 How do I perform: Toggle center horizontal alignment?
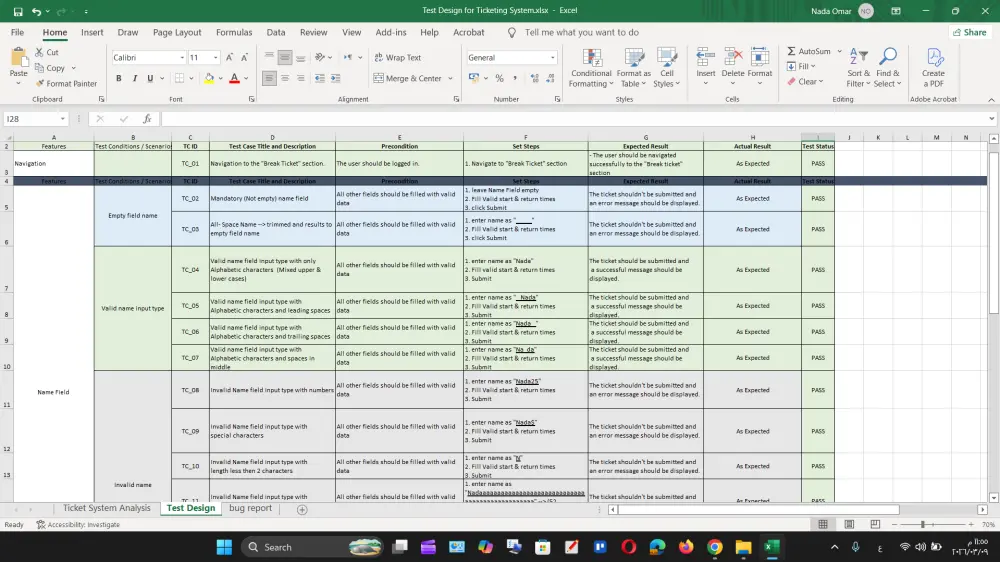(x=284, y=78)
